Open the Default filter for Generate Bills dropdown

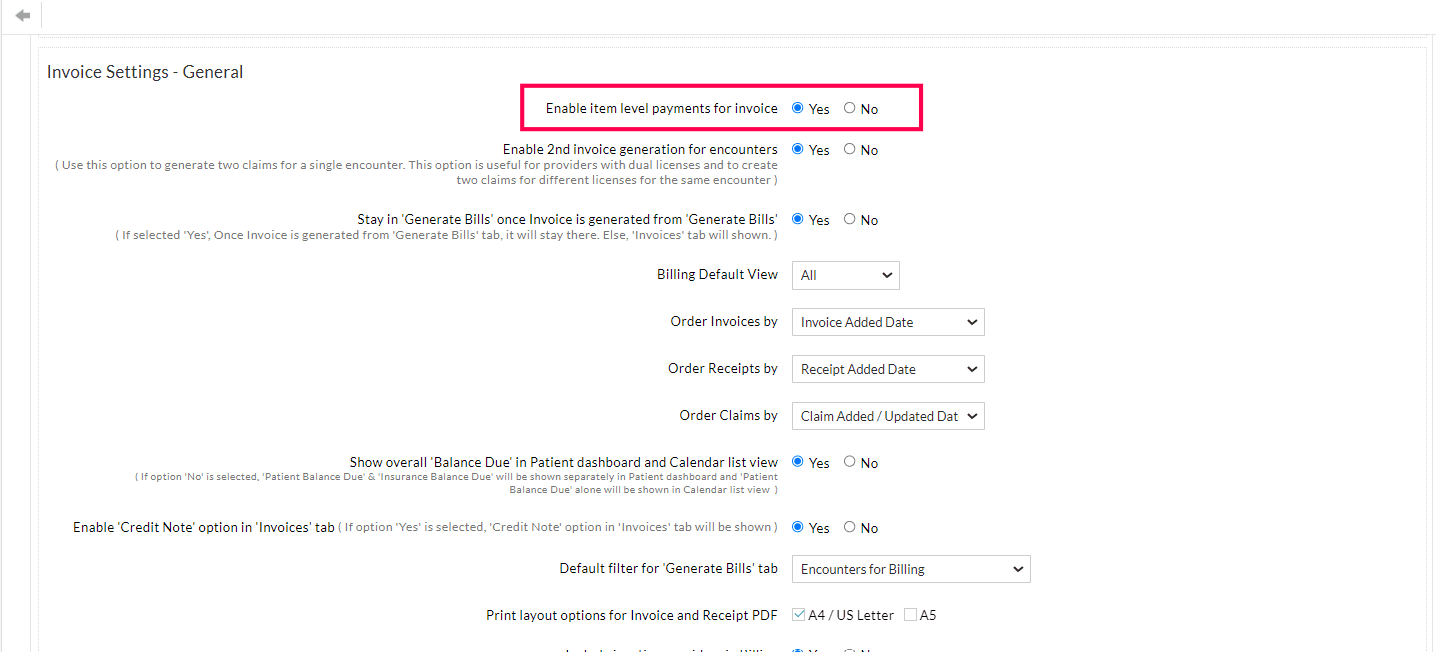click(910, 568)
